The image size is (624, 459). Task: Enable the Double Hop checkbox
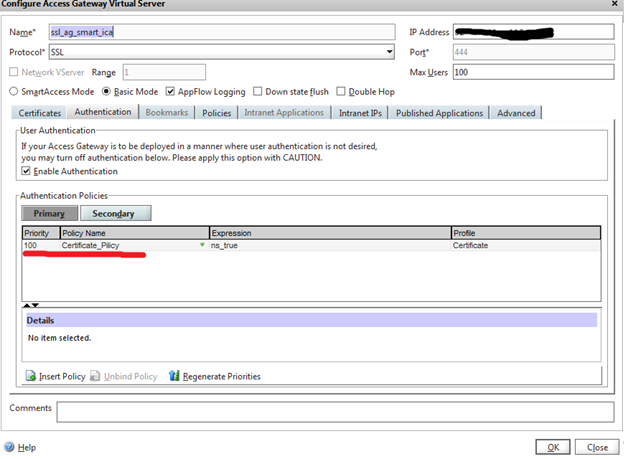341,91
